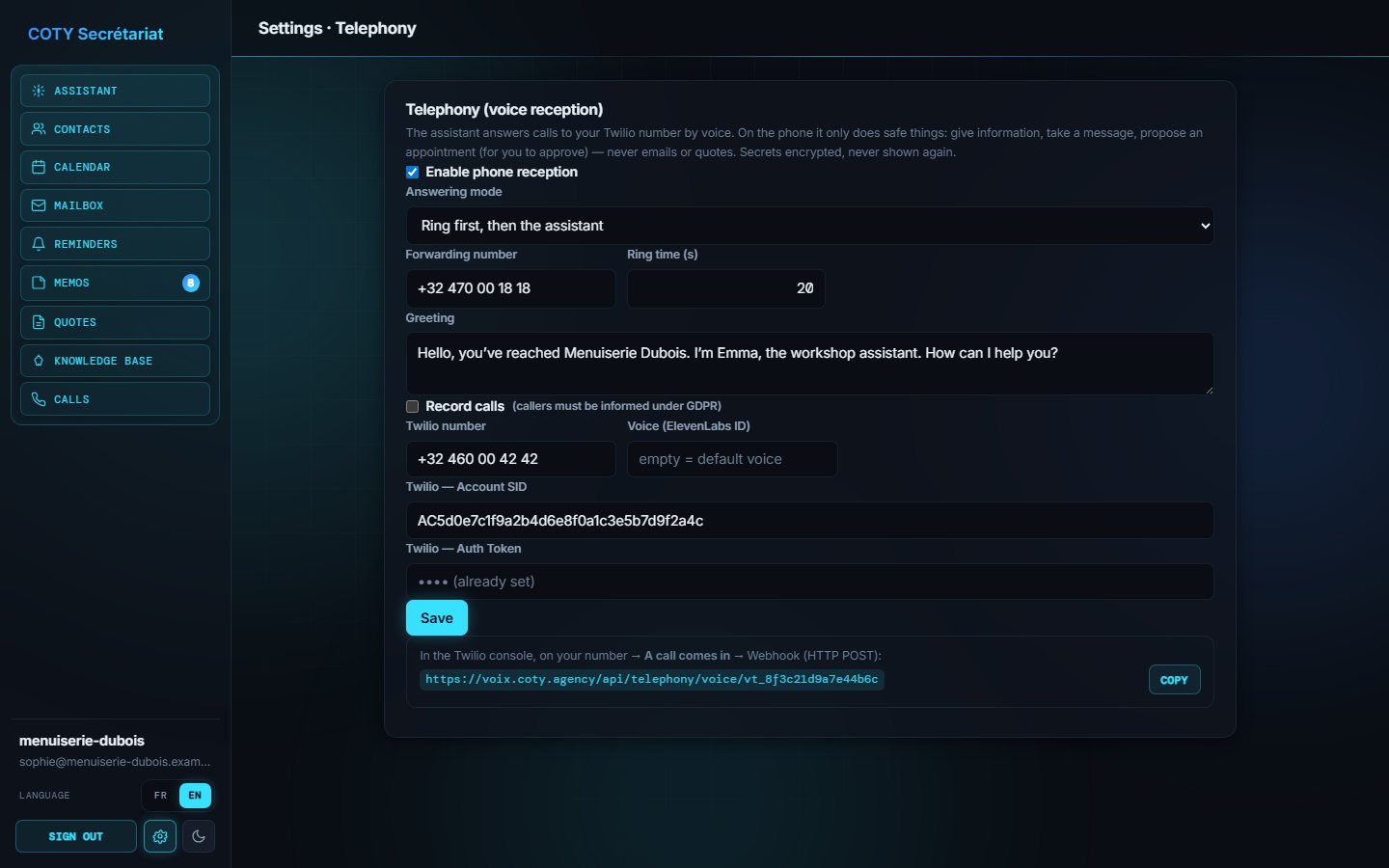Open the ASSISTANT menu item
Viewport: 1389px width, 868px height.
[115, 91]
